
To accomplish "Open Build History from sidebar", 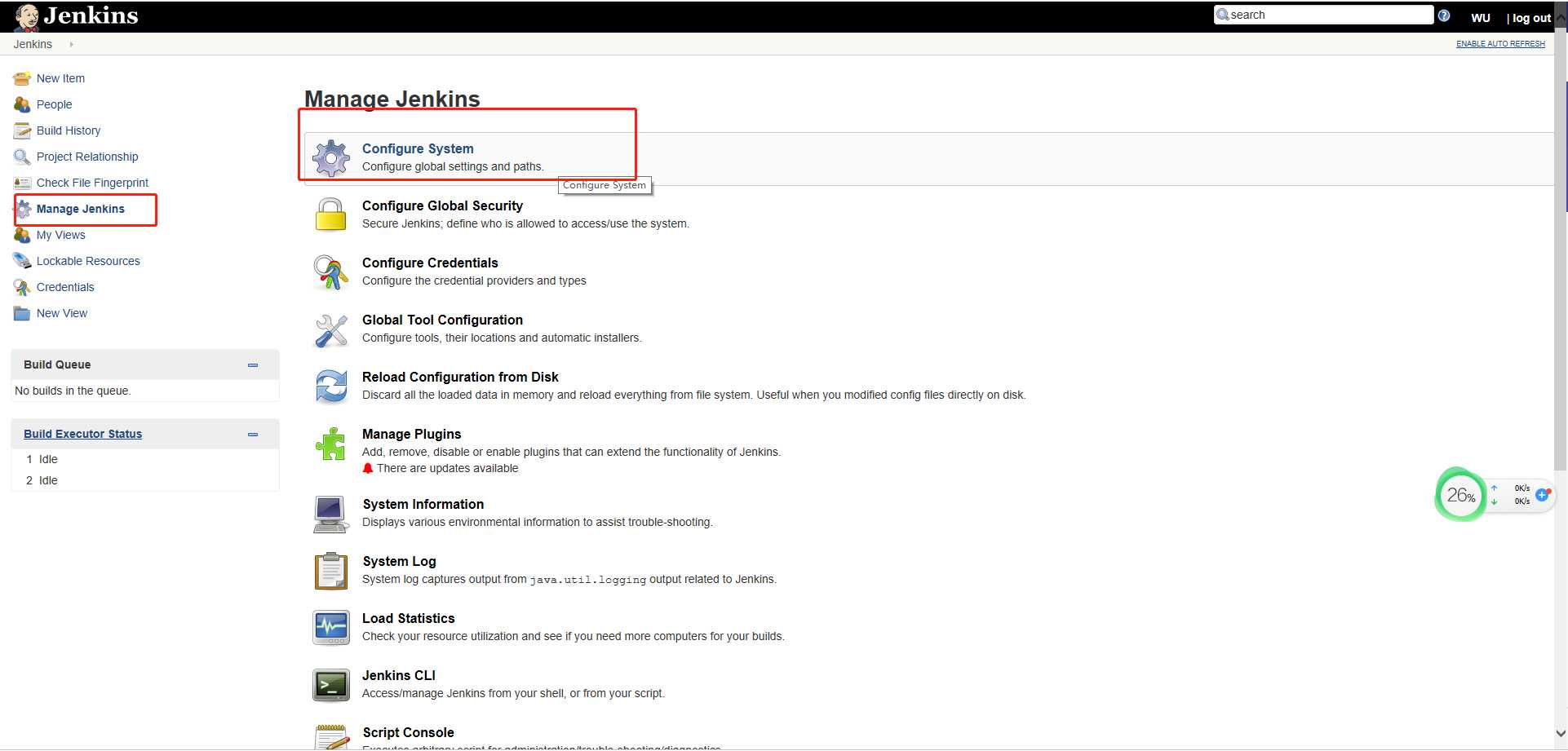I will click(69, 130).
